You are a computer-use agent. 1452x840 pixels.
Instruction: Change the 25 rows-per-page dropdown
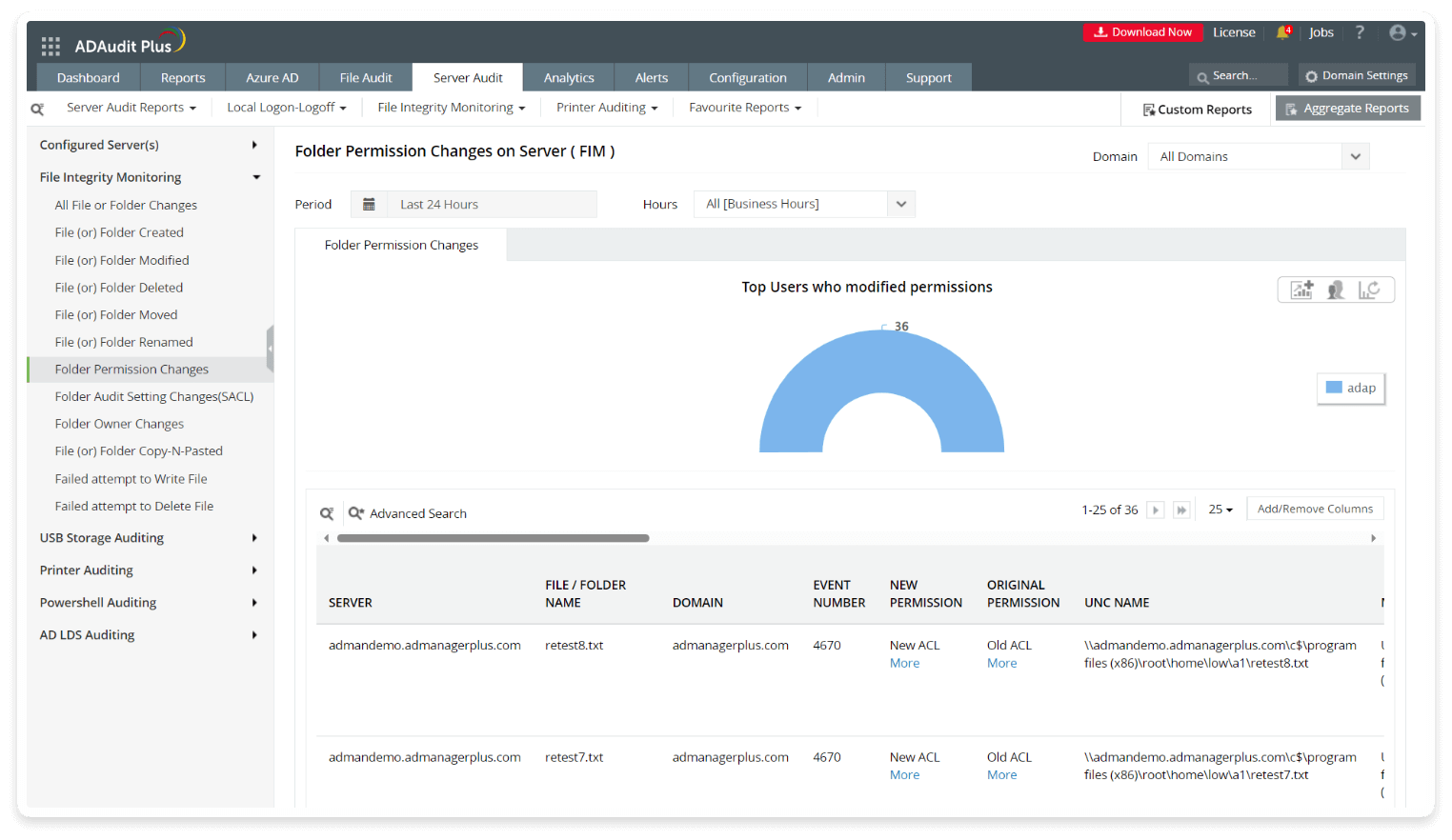[x=1220, y=510]
